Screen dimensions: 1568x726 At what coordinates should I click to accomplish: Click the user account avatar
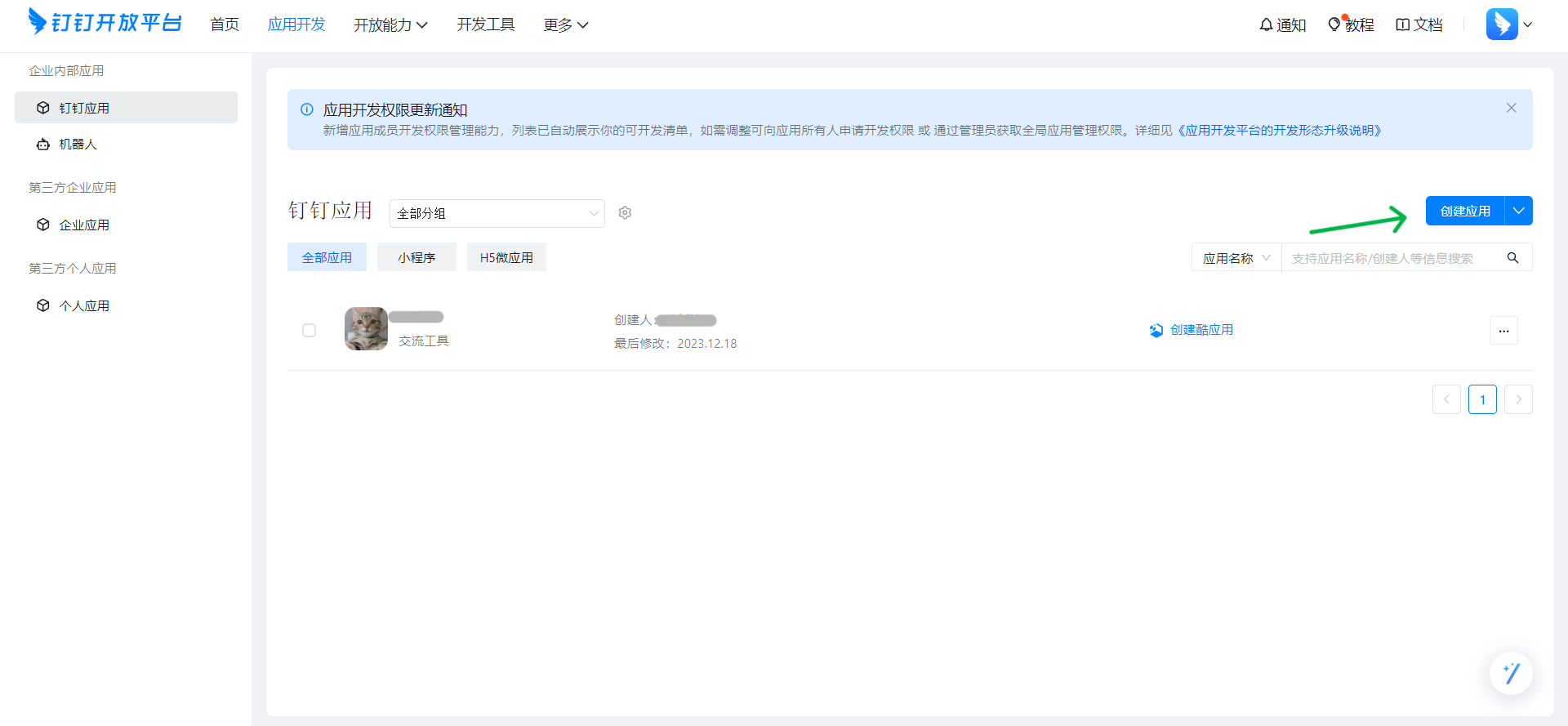[x=1501, y=24]
